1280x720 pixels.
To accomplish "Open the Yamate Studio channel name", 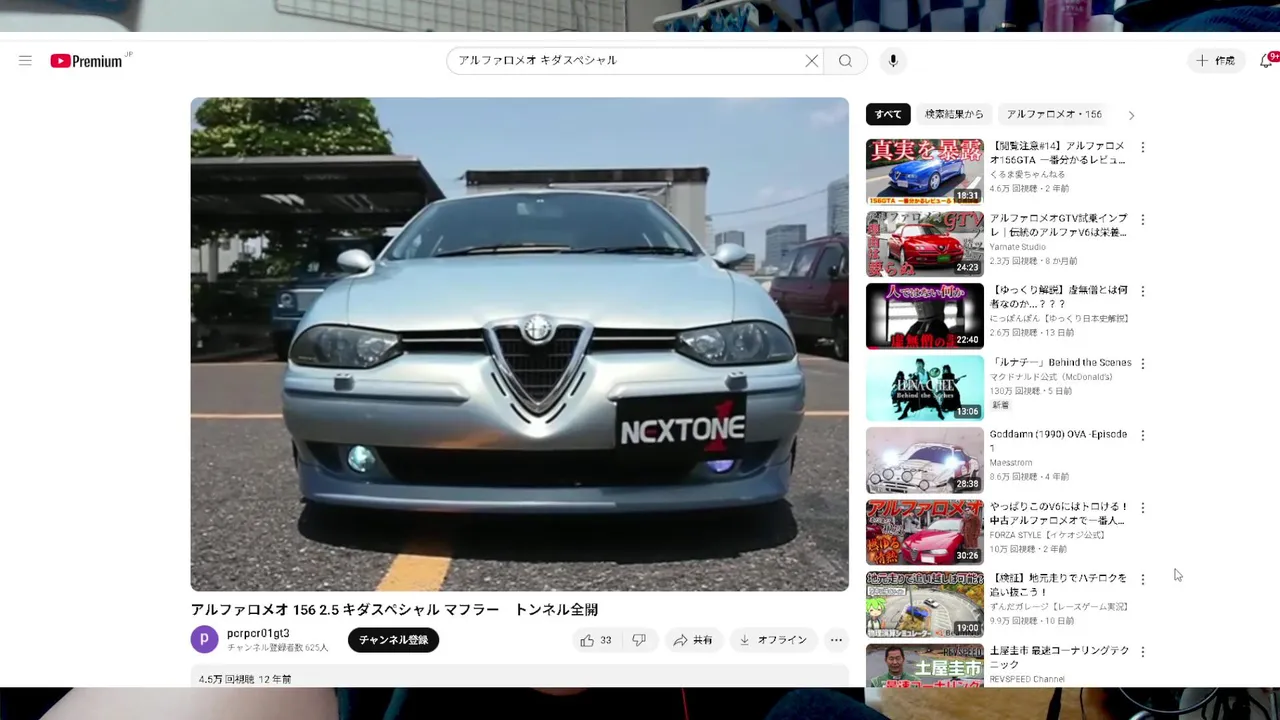I will click(1018, 247).
